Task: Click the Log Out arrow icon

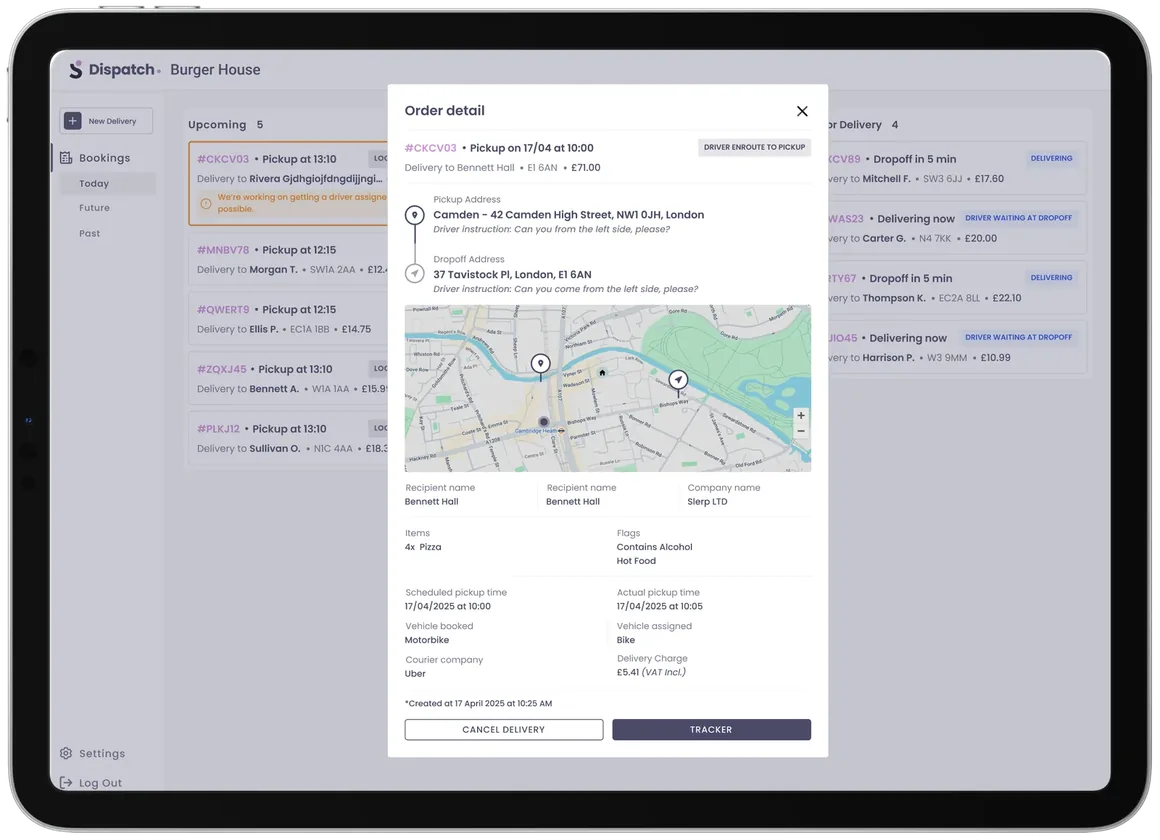Action: tap(66, 782)
